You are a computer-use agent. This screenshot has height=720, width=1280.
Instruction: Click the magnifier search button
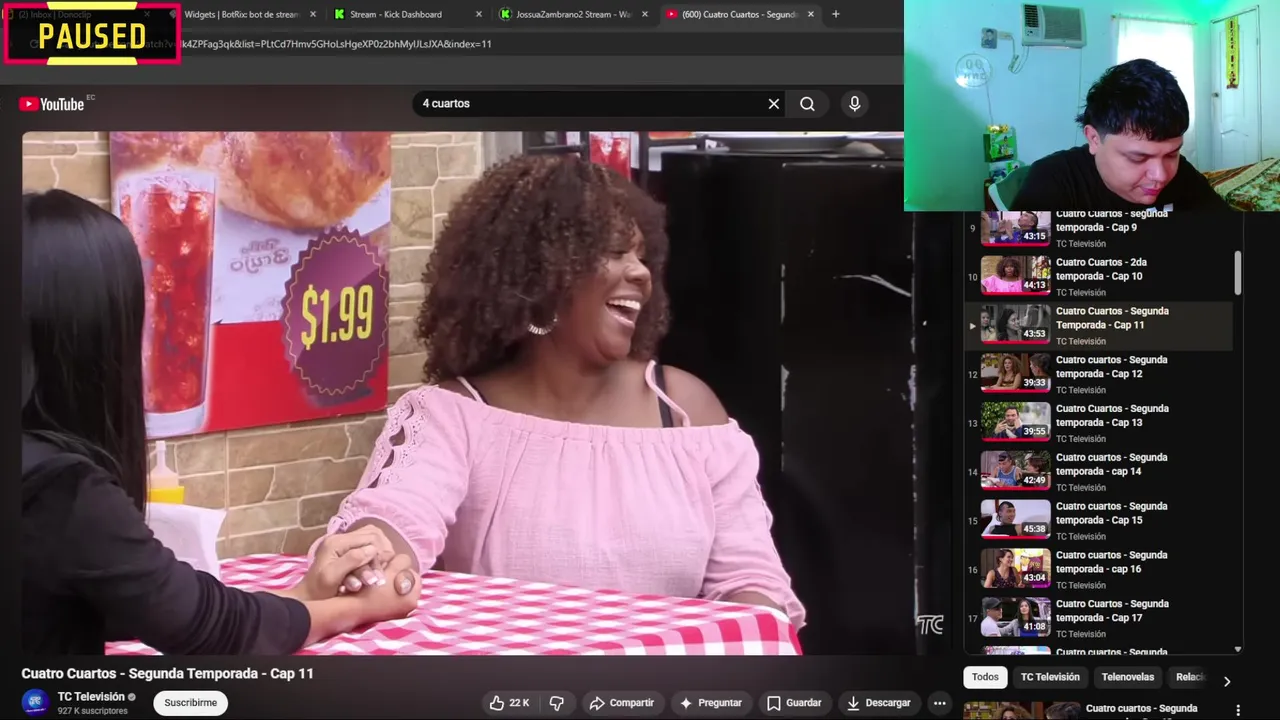[807, 104]
